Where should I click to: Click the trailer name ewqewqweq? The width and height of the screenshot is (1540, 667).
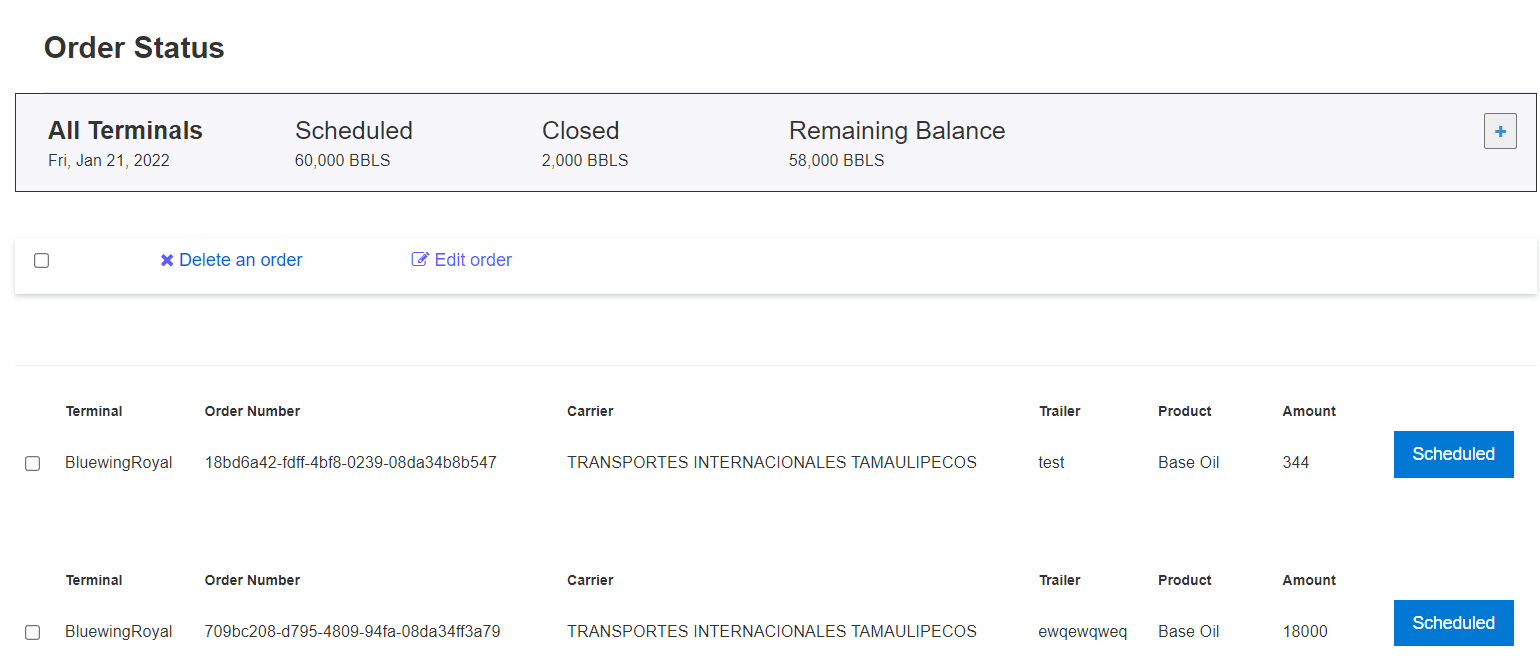click(1083, 631)
